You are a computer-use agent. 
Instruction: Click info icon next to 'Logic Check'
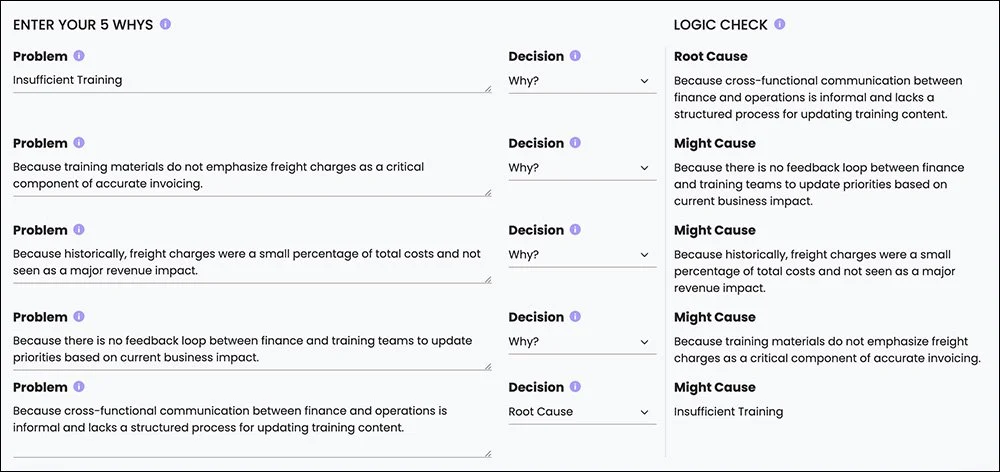(x=780, y=24)
